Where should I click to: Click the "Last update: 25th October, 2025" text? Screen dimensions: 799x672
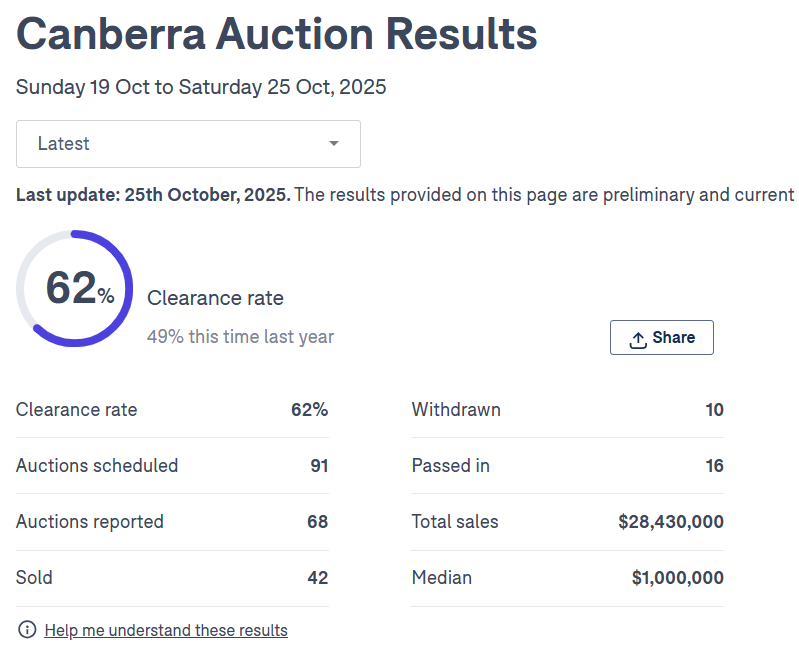point(153,194)
